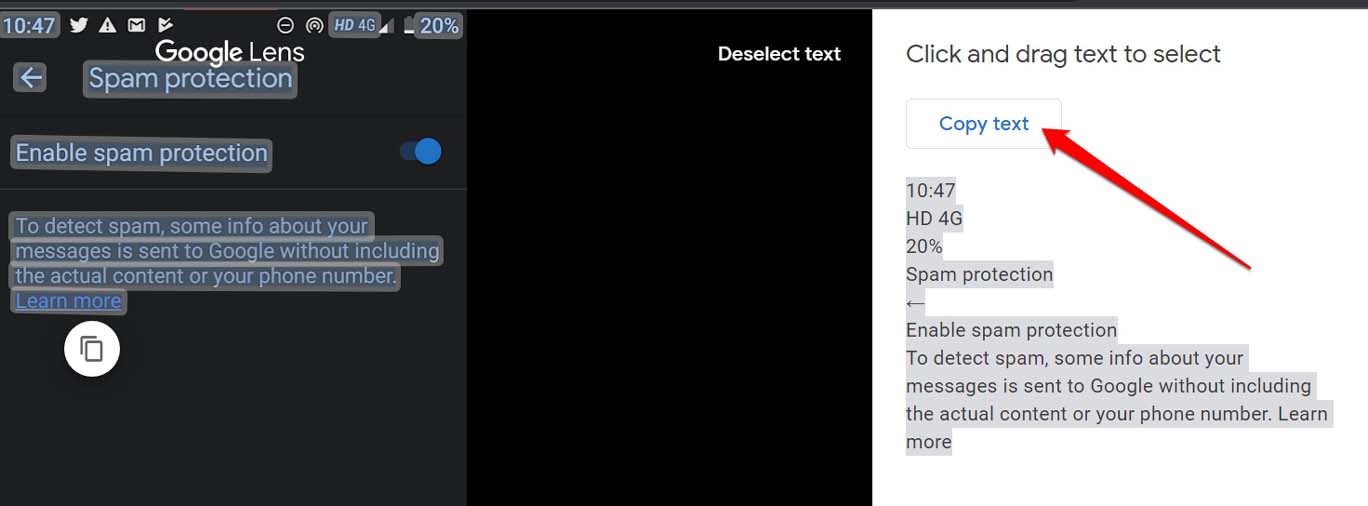Click Deselect text
This screenshot has height=506, width=1368.
pos(779,54)
